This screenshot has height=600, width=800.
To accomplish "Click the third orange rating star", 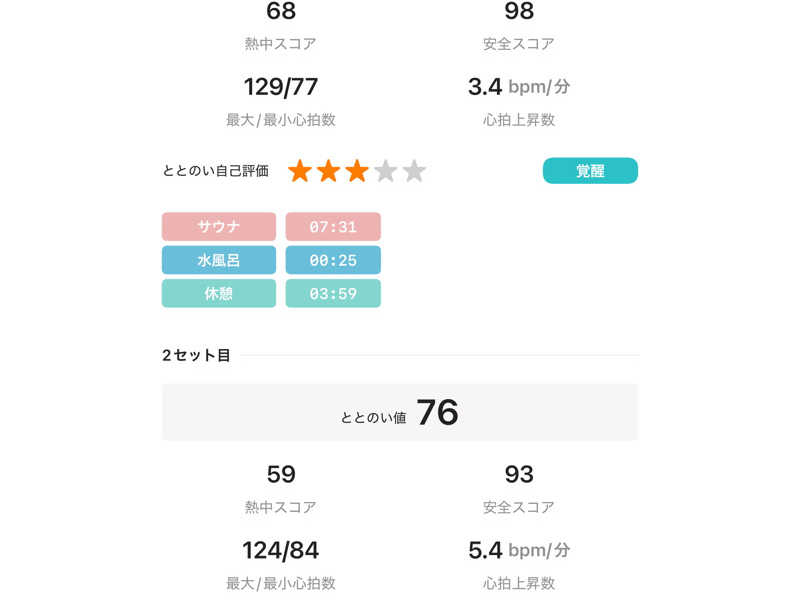I will tap(357, 171).
